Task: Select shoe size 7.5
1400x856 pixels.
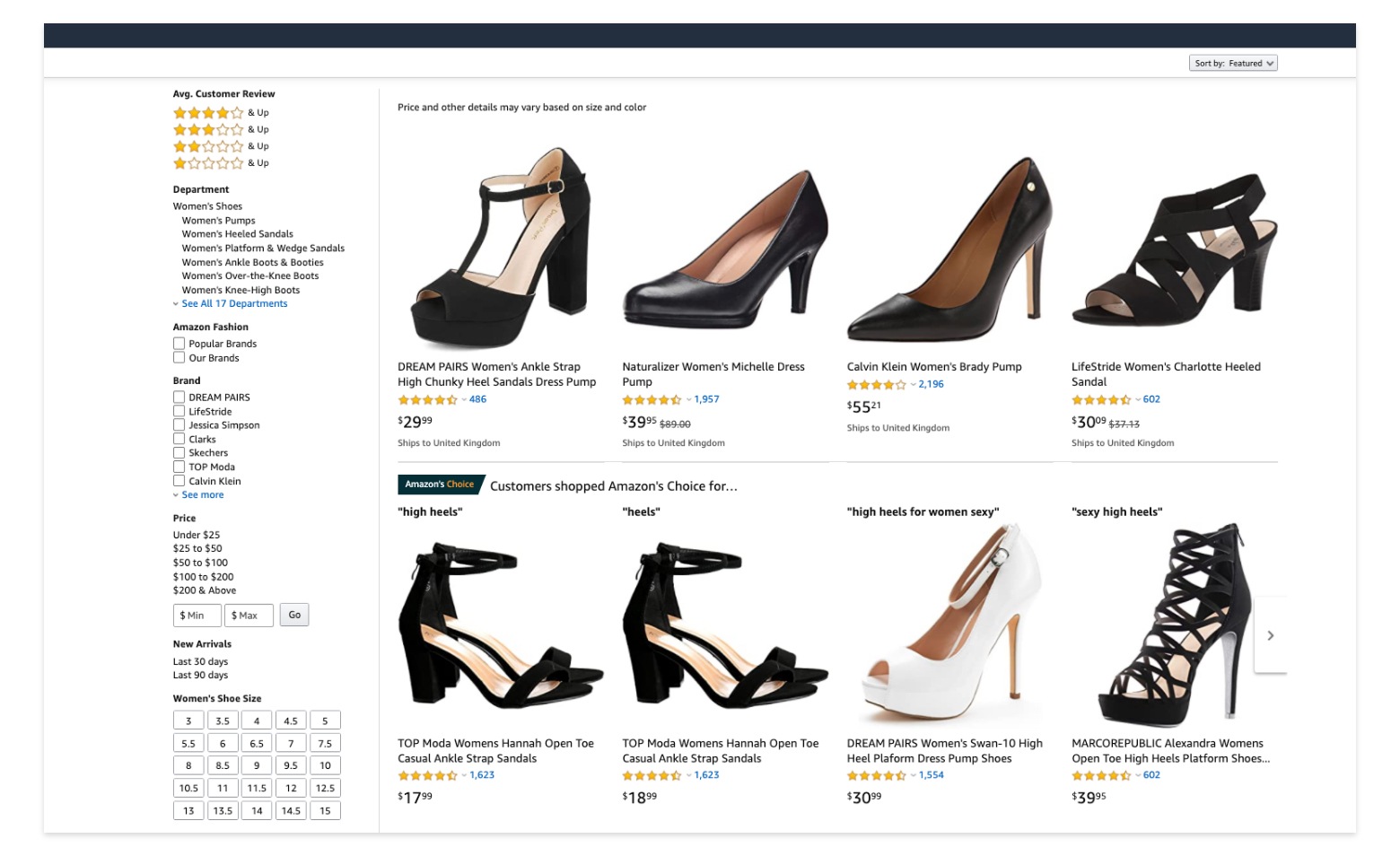Action: [x=325, y=744]
